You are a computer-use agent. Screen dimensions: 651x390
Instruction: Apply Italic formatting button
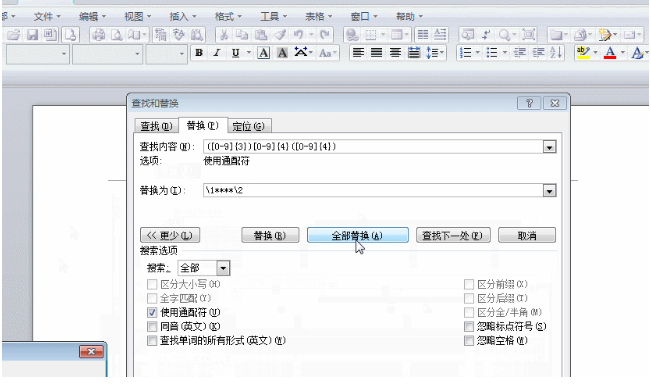217,53
